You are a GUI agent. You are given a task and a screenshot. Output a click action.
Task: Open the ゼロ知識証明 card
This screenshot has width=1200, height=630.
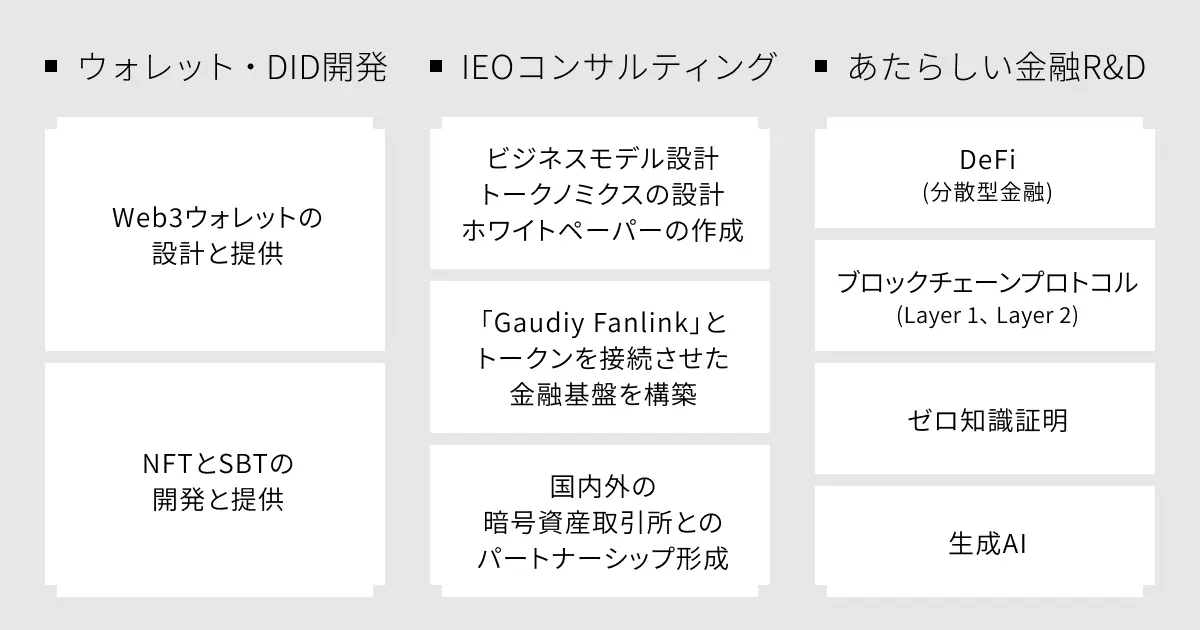pos(987,419)
